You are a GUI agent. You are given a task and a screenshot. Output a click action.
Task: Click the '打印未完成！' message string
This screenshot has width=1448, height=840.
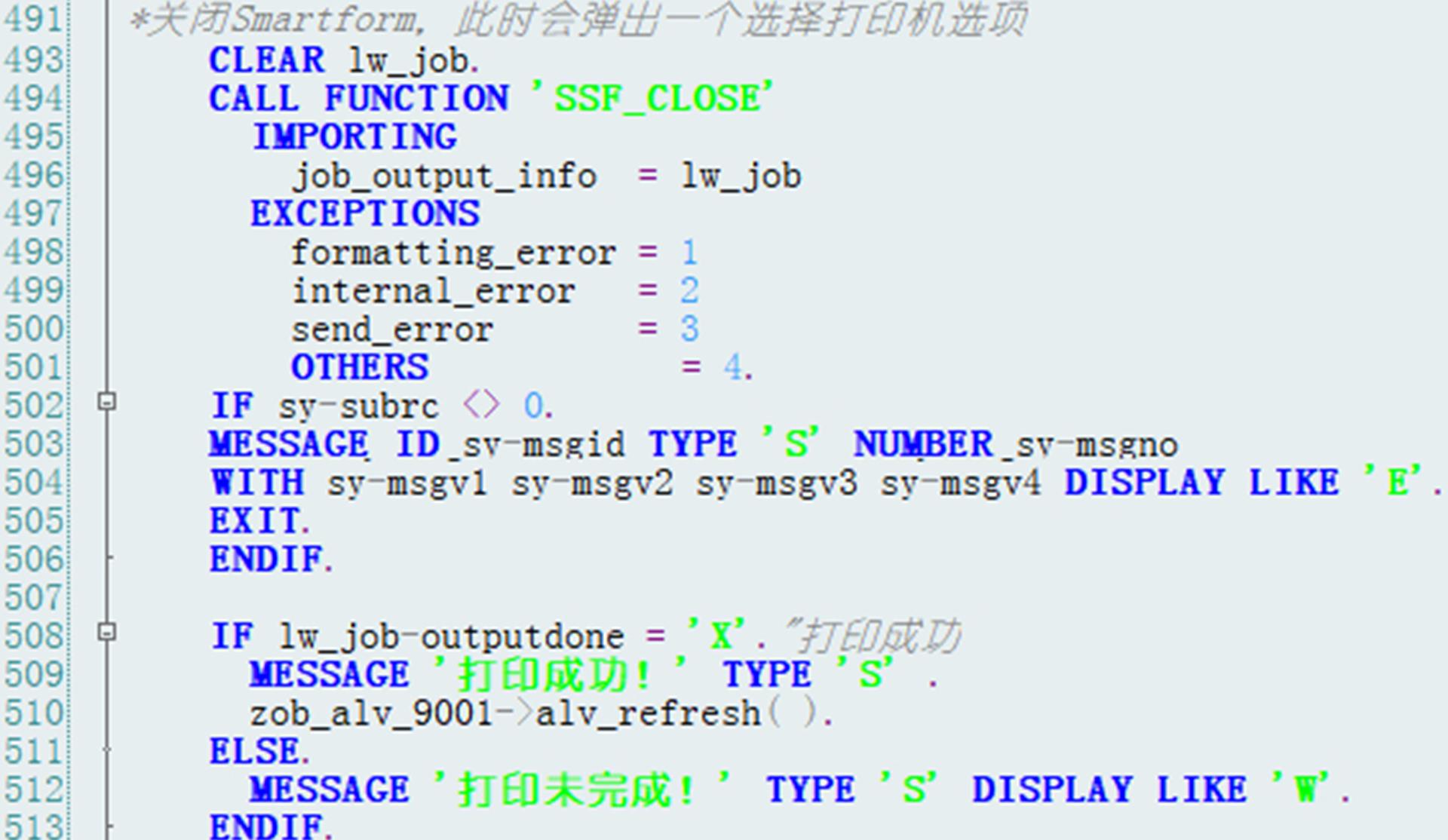(582, 789)
